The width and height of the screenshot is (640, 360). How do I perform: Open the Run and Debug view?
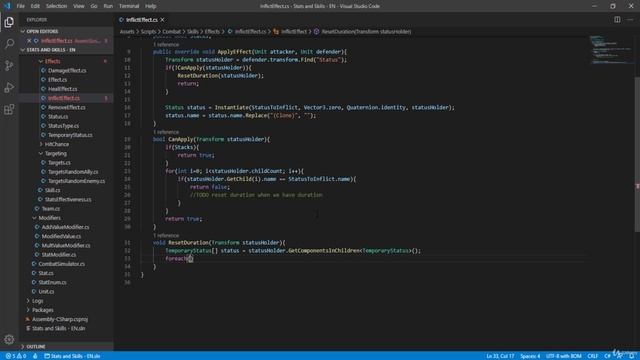tap(9, 87)
